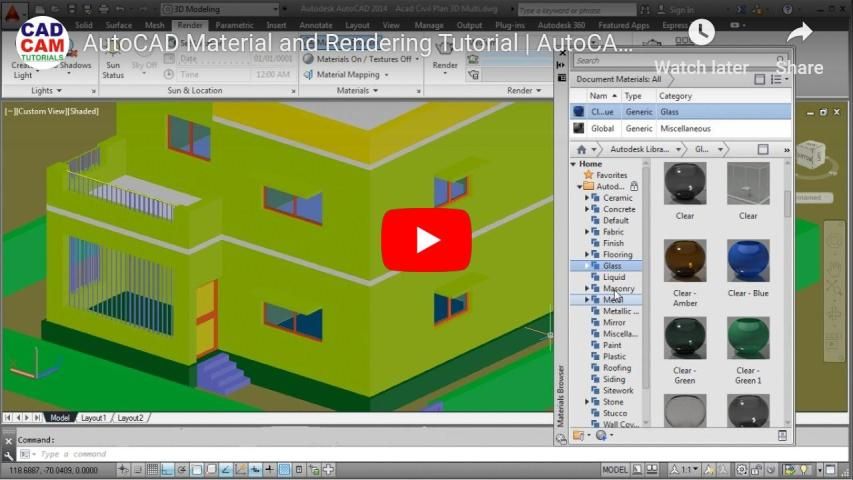Switch to the Layout1 tab
Viewport: 853px width, 480px height.
93,418
